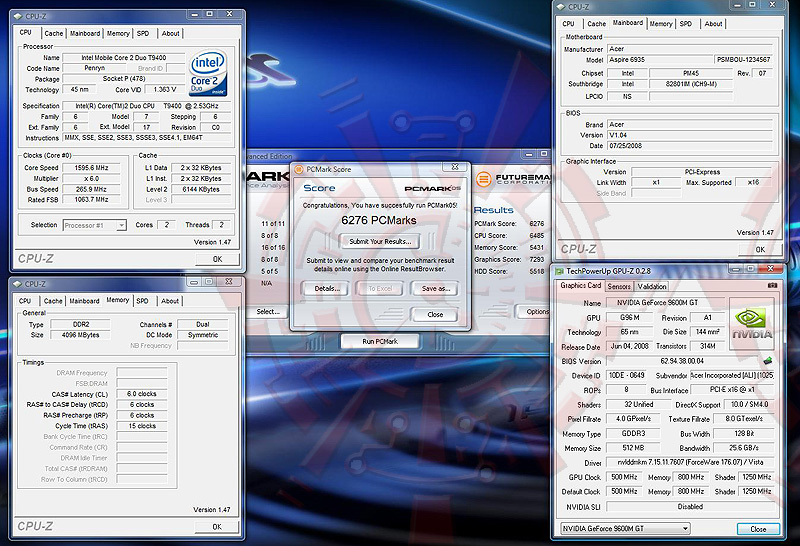Click OK in the CPU-Z Memory window
Viewport: 800px width, 546px height.
pos(217,527)
